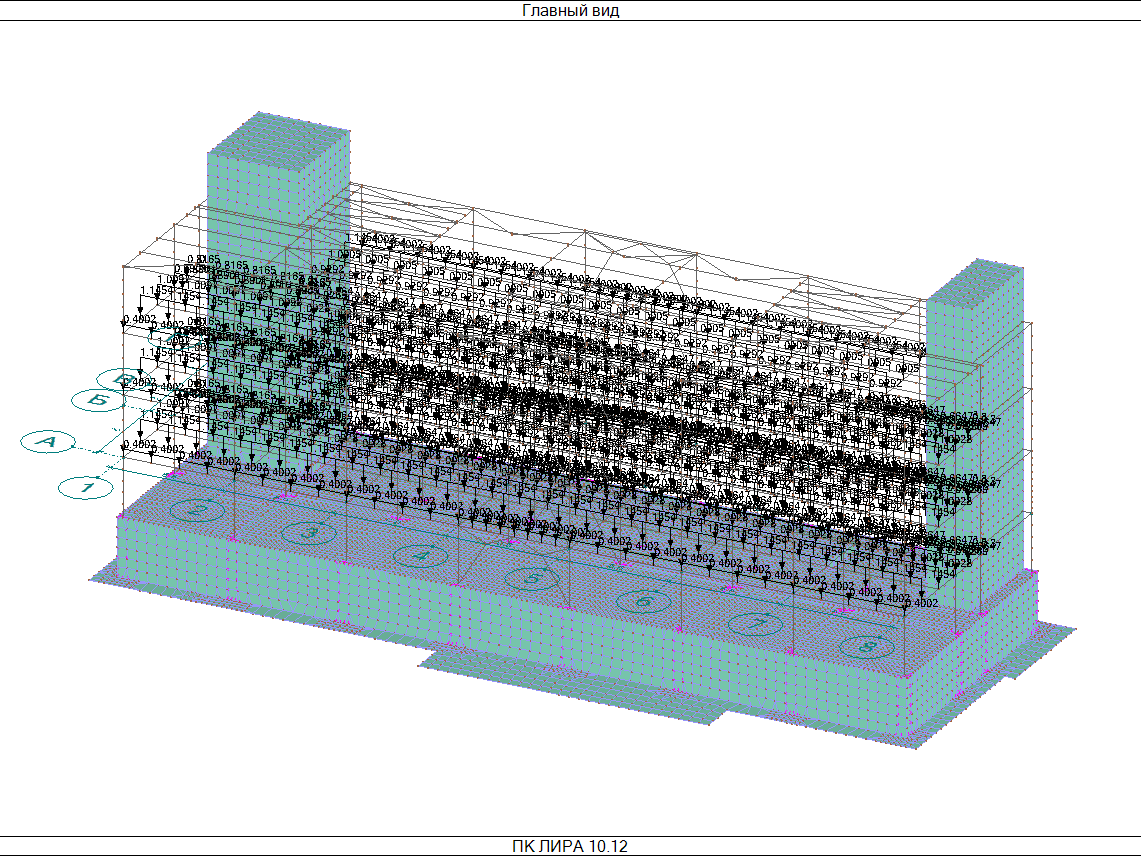Select grid axis marker '2'
This screenshot has width=1141, height=856.
coord(196,510)
